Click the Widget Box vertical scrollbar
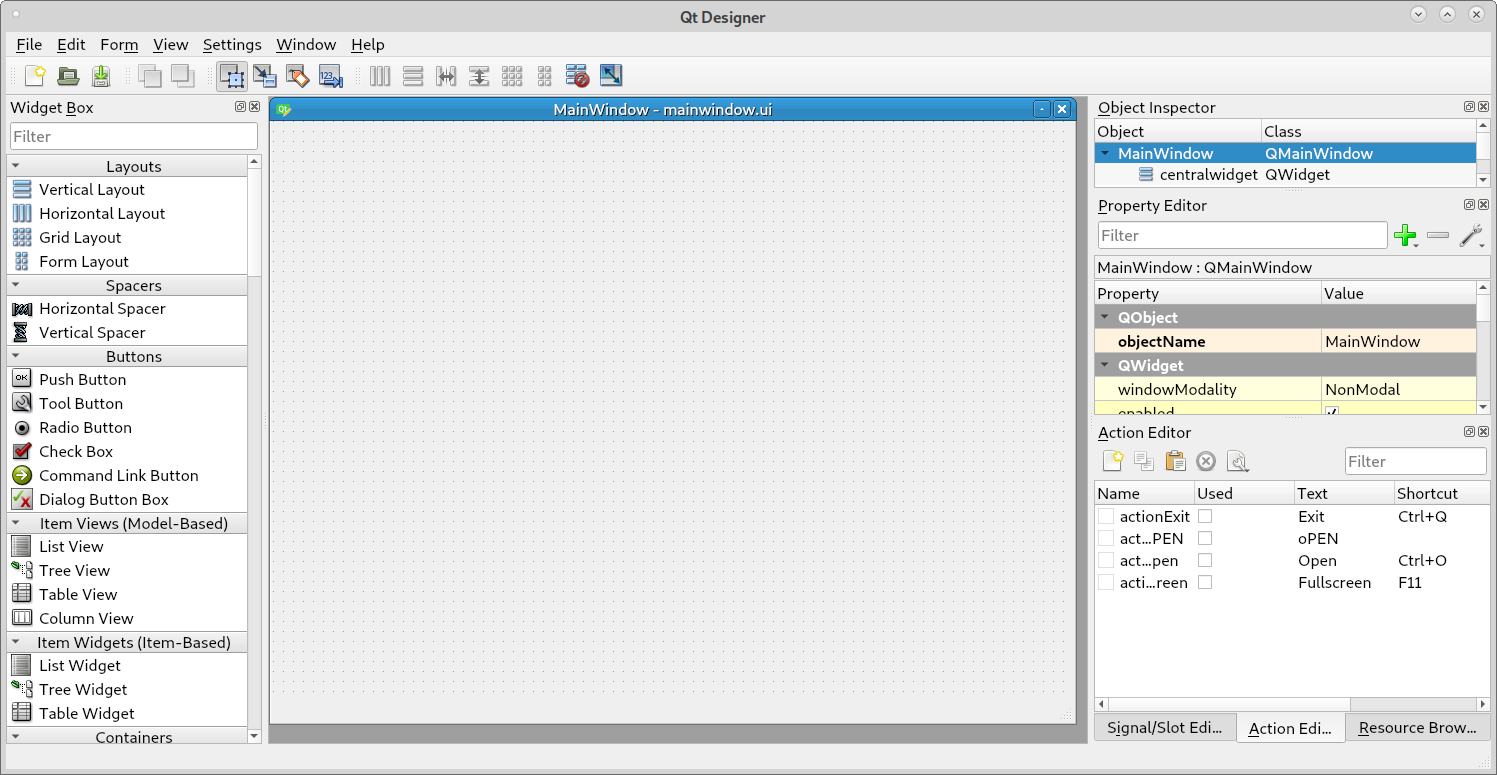 (254, 448)
